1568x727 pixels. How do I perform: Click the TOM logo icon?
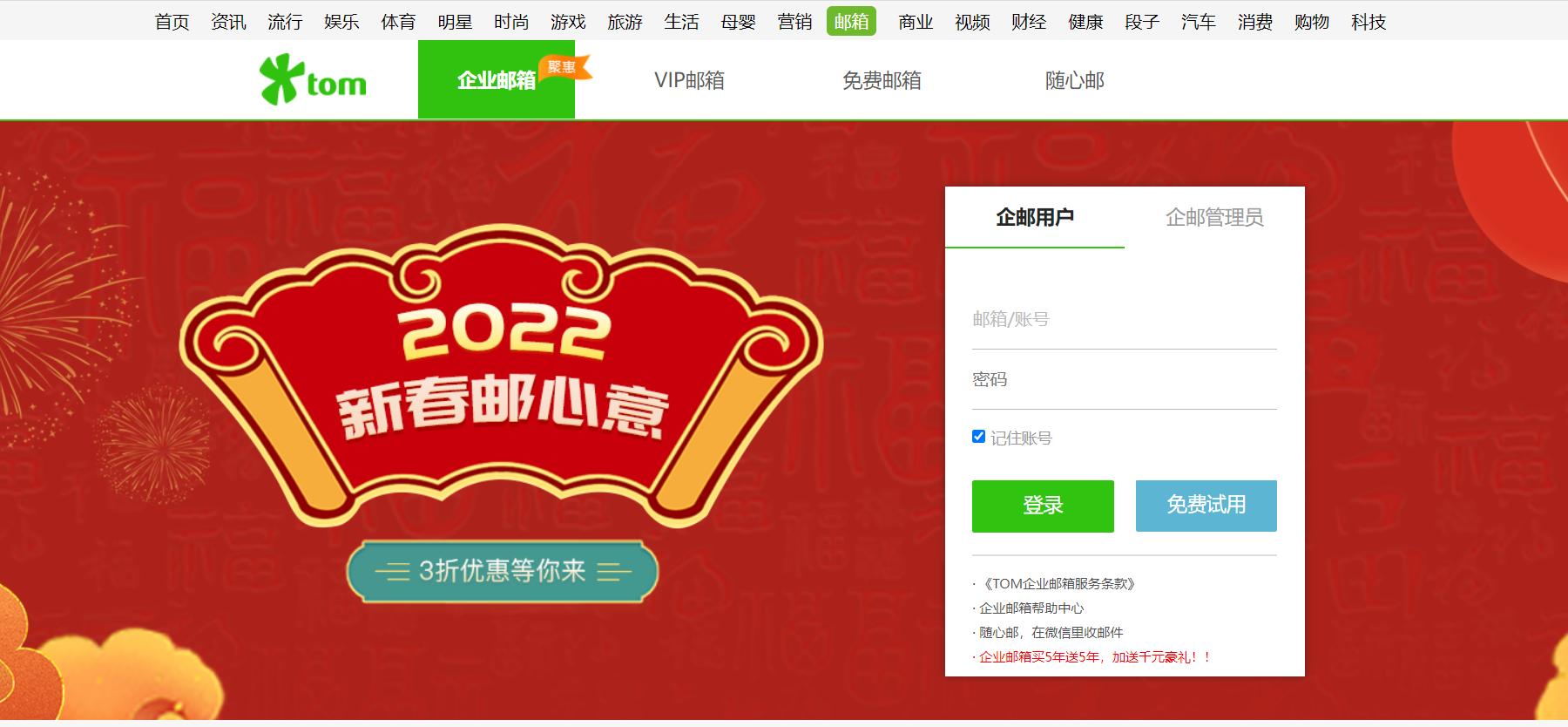(x=313, y=80)
